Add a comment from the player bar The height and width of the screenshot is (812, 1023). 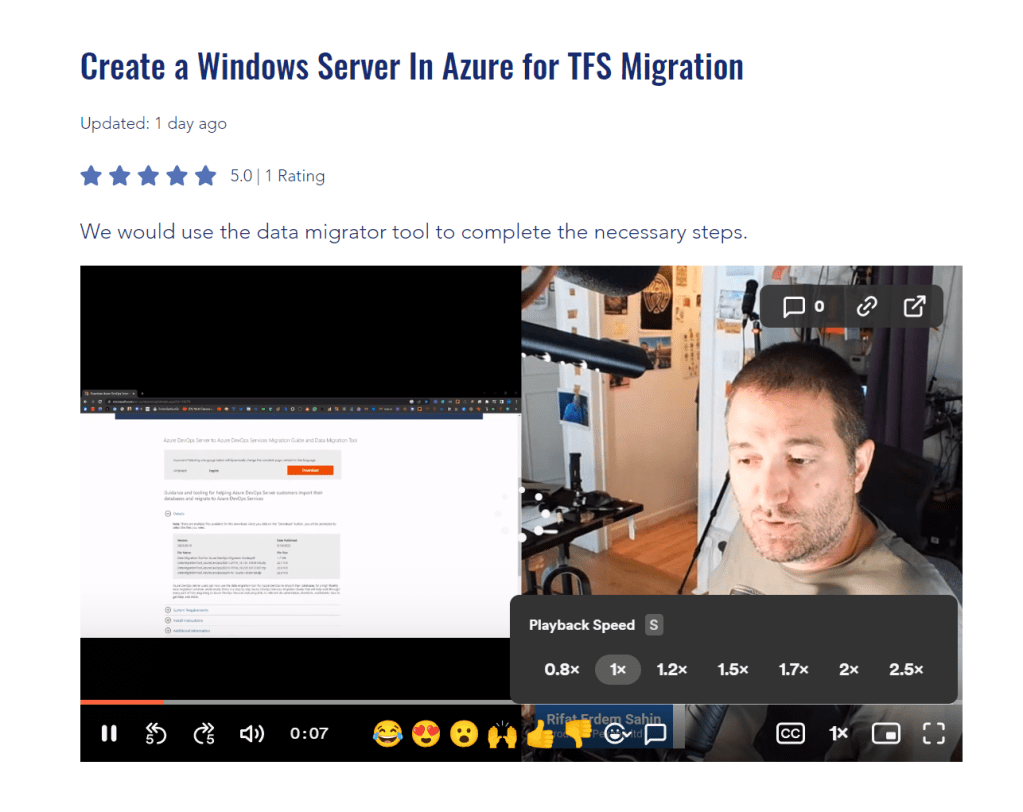tap(655, 734)
